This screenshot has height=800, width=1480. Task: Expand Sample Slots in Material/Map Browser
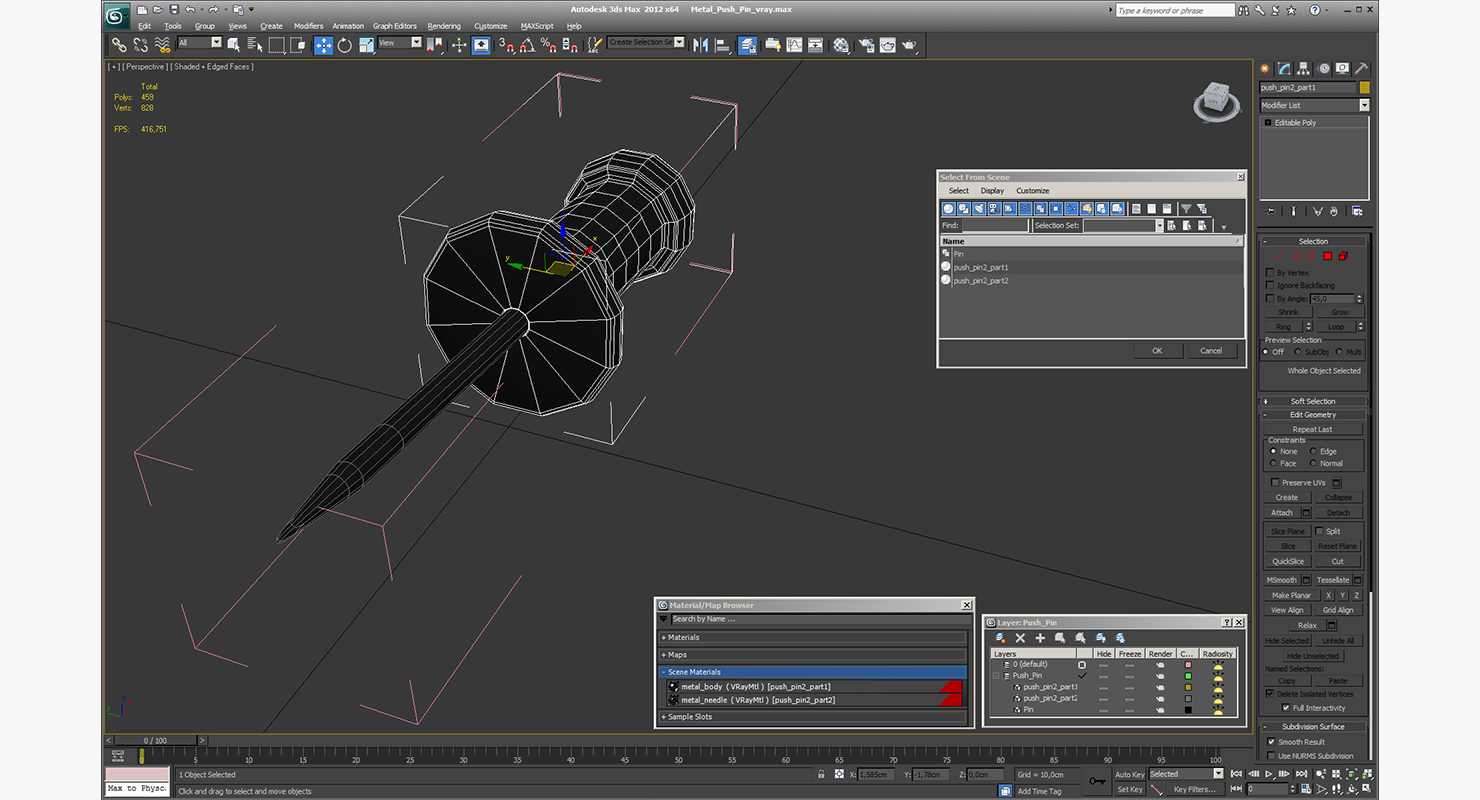pos(813,717)
